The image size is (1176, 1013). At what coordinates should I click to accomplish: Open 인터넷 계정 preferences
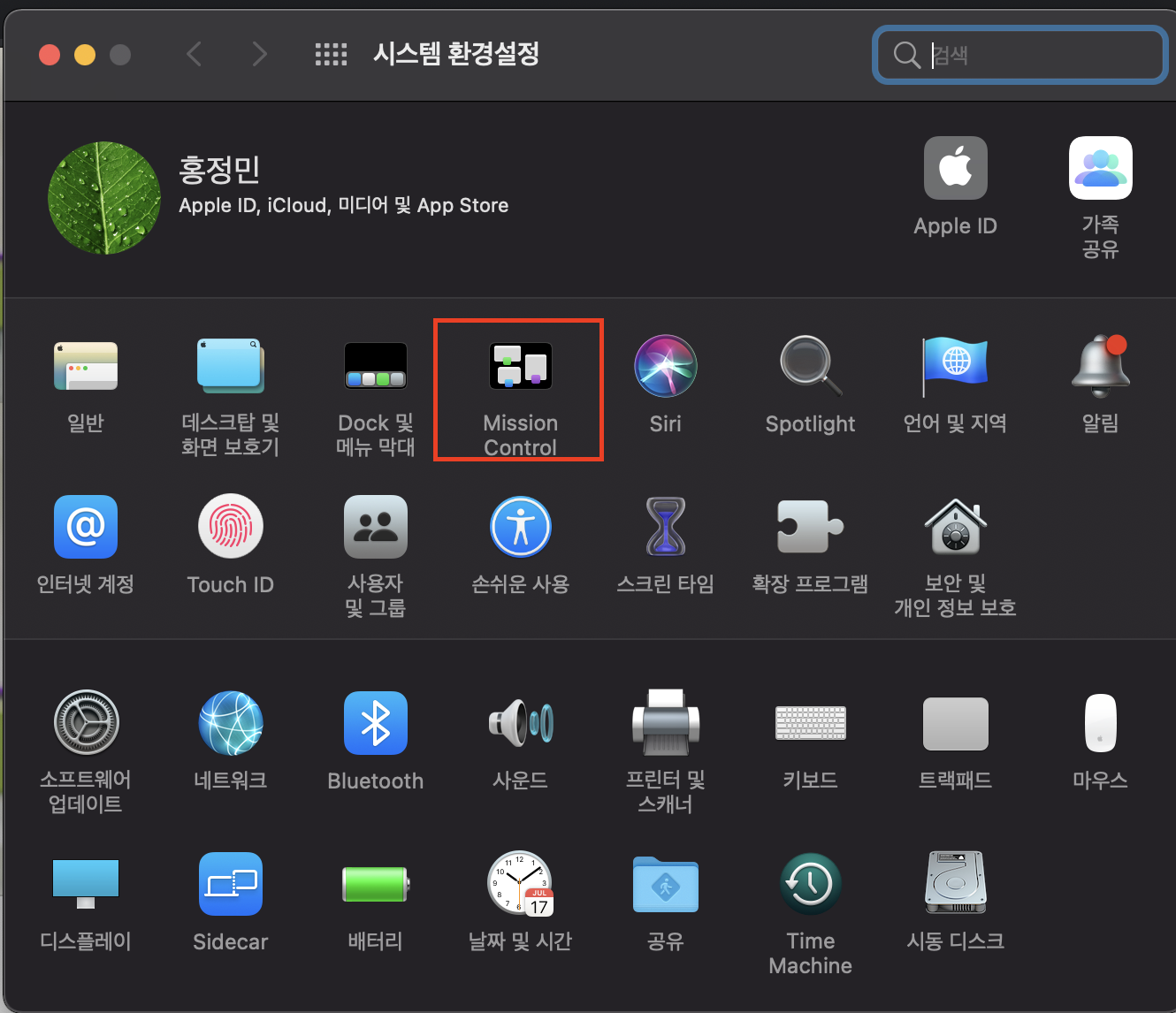[86, 527]
